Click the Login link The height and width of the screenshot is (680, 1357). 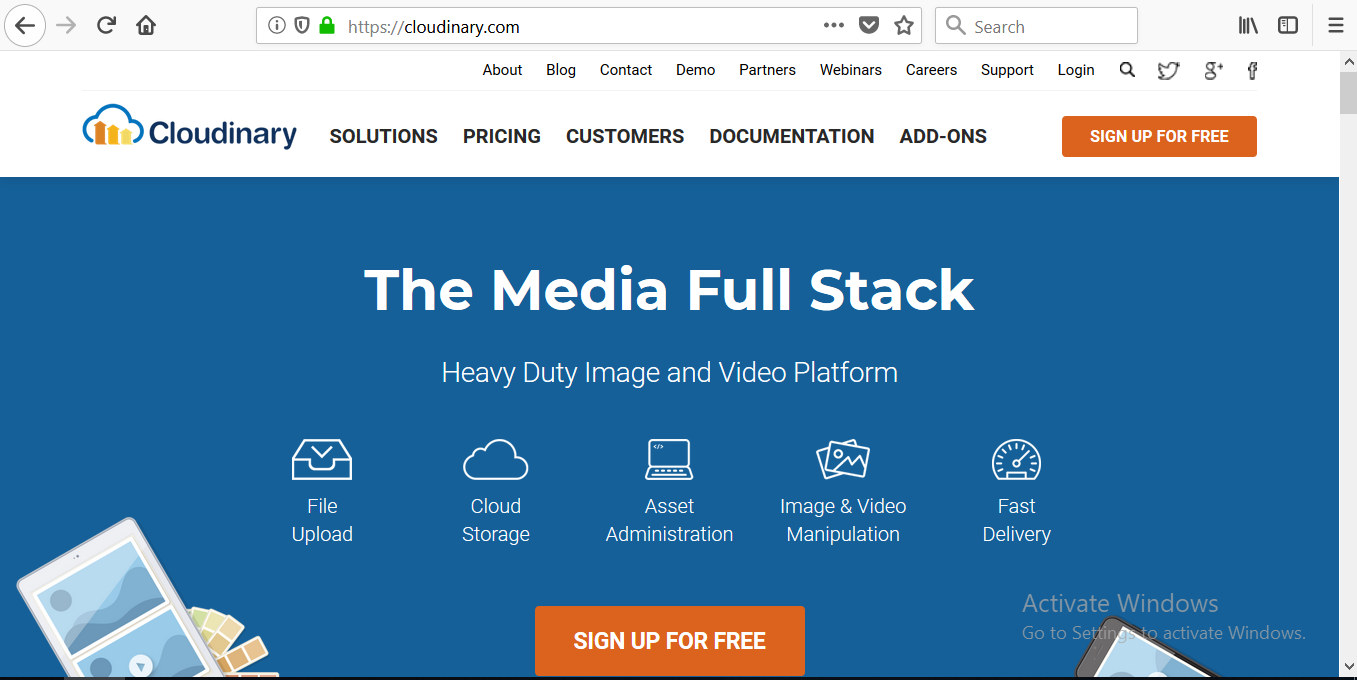click(x=1076, y=70)
